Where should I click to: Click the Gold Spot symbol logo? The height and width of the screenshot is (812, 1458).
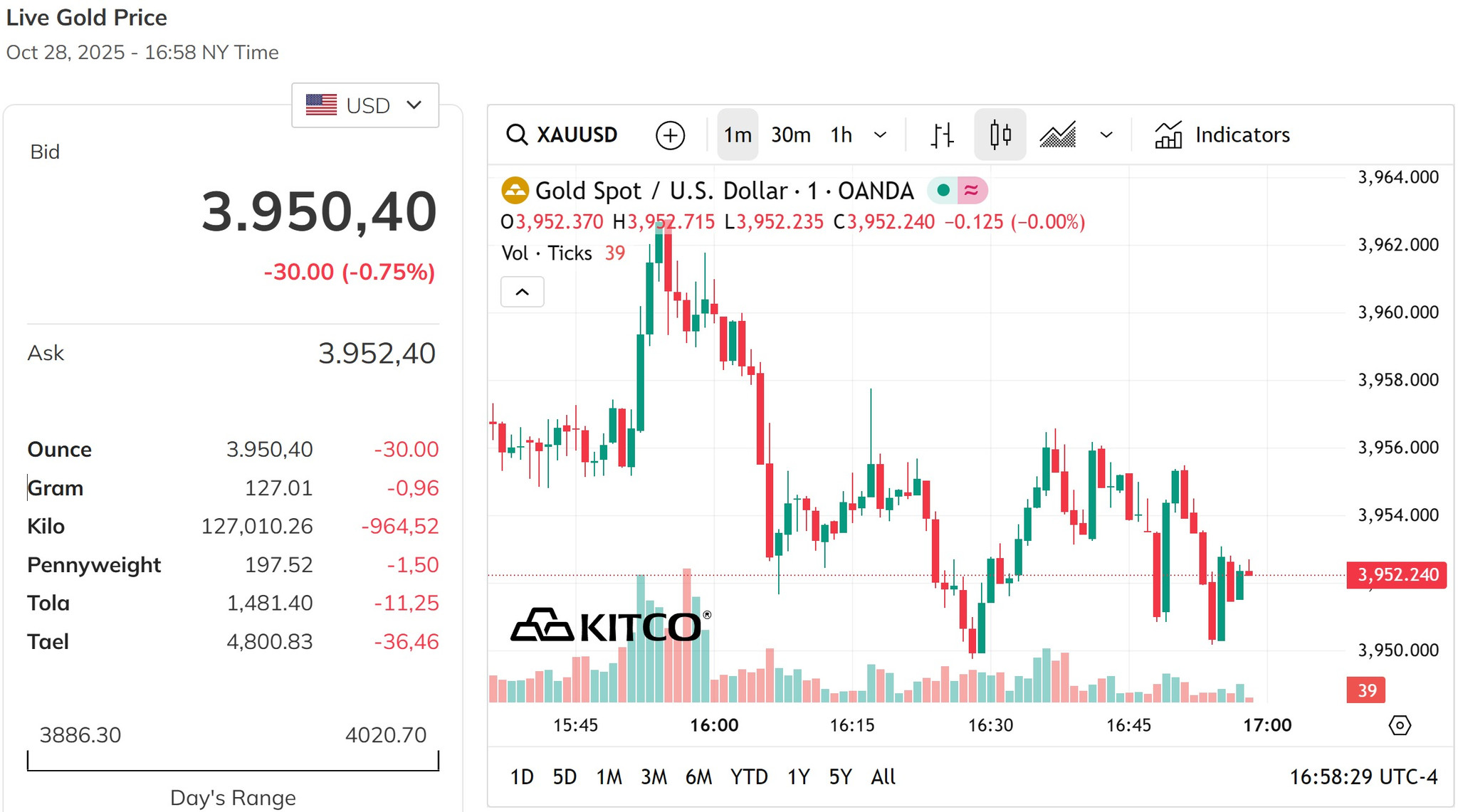[x=515, y=191]
